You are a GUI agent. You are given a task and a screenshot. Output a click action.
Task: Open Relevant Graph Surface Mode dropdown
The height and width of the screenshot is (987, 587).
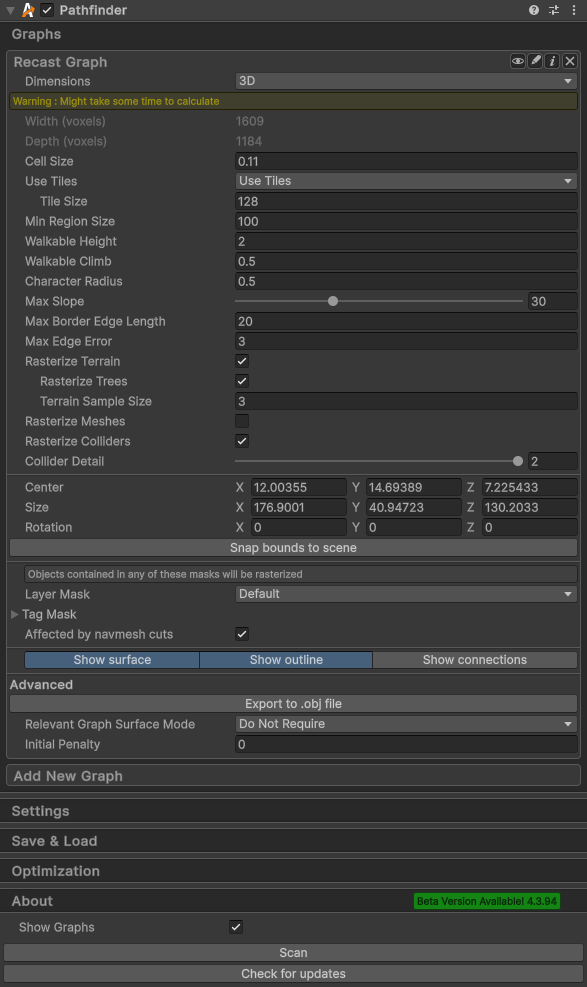pyautogui.click(x=406, y=724)
